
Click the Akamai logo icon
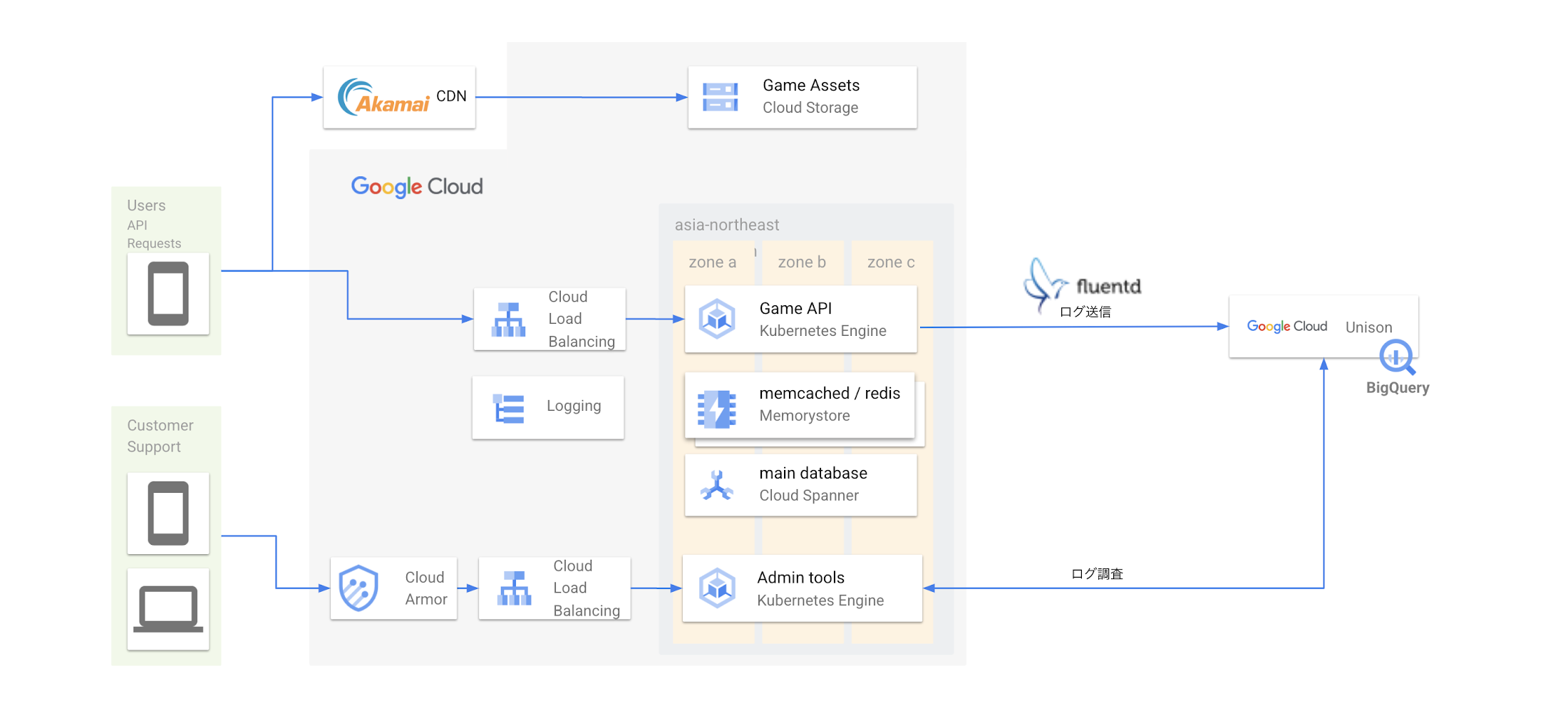[x=383, y=98]
